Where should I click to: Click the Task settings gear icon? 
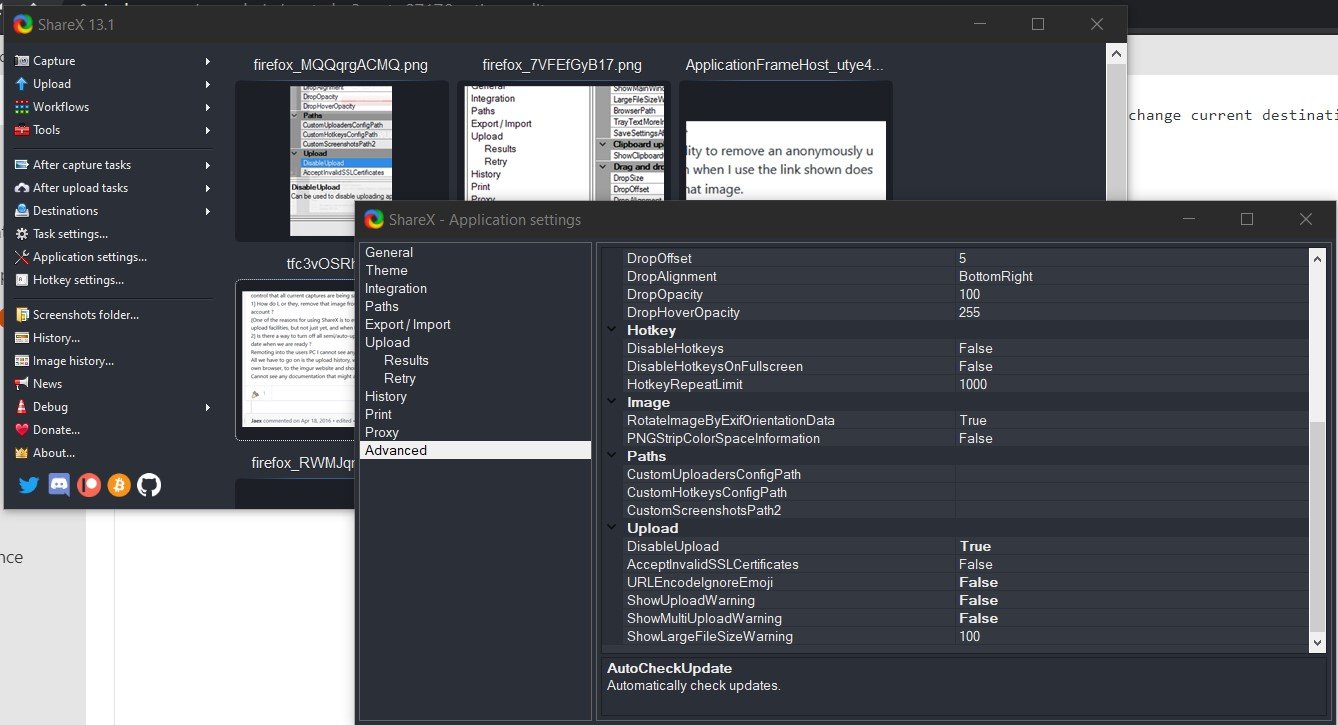22,234
